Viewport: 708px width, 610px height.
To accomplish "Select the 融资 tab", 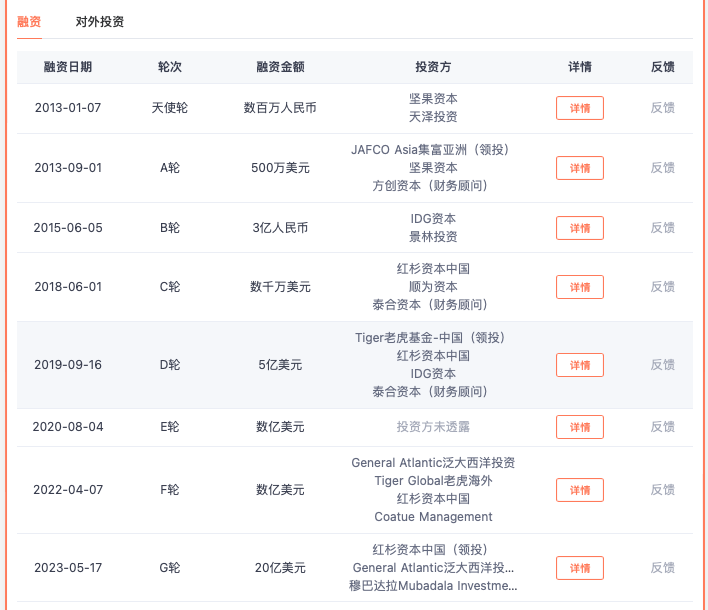I will (x=29, y=21).
